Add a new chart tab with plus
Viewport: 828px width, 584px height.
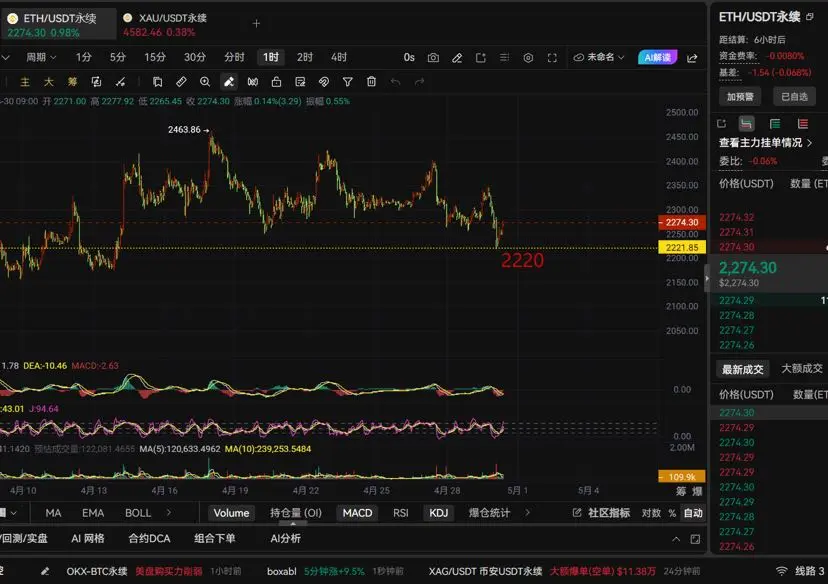256,23
